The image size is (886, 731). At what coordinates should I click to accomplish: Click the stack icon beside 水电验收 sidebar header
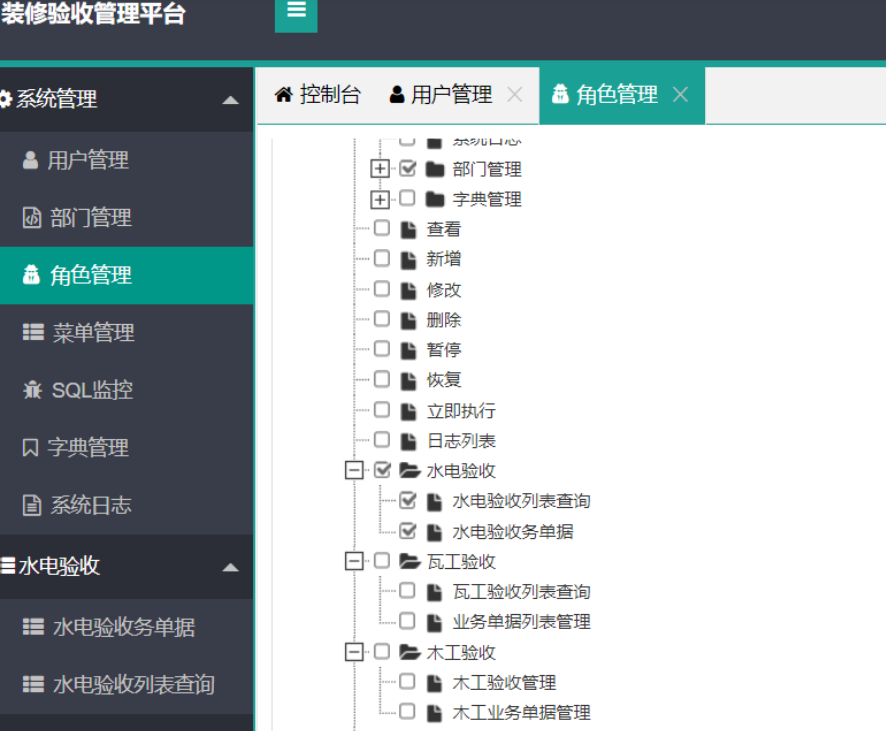point(8,566)
